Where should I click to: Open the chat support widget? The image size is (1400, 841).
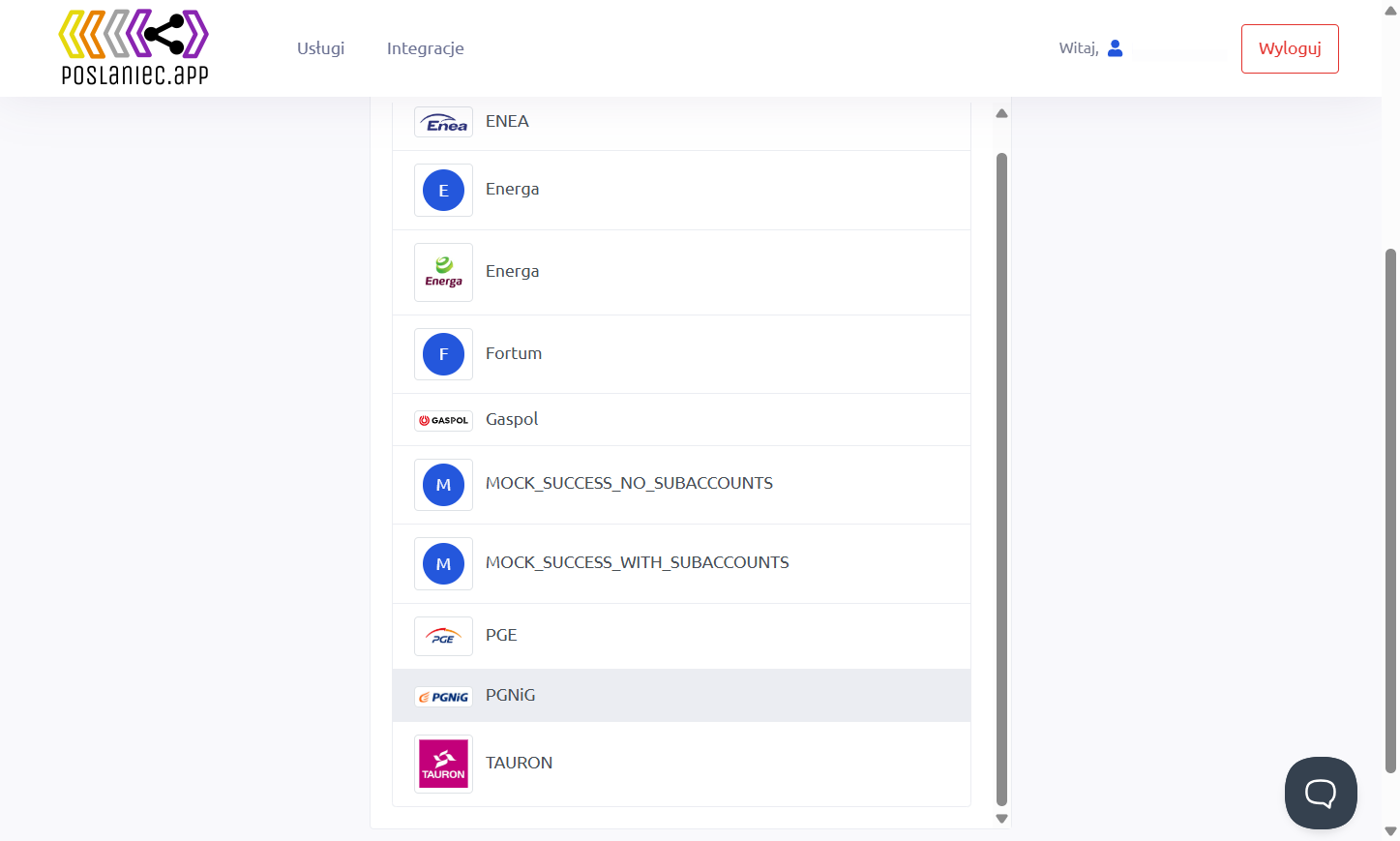pos(1321,793)
